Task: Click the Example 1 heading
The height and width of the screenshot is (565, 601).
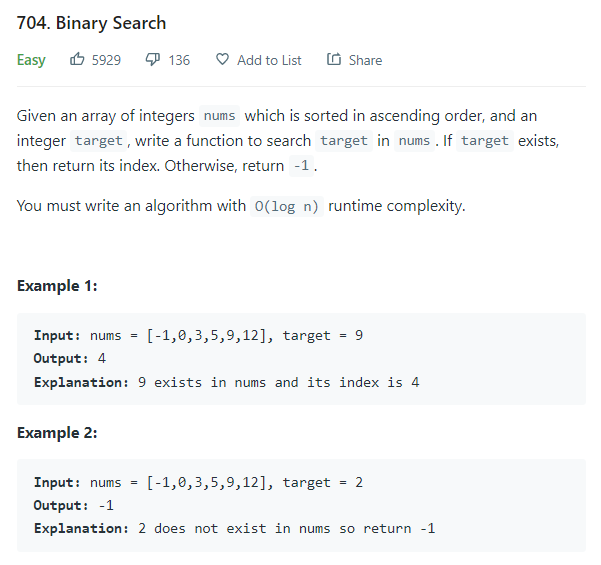Action: 57,286
